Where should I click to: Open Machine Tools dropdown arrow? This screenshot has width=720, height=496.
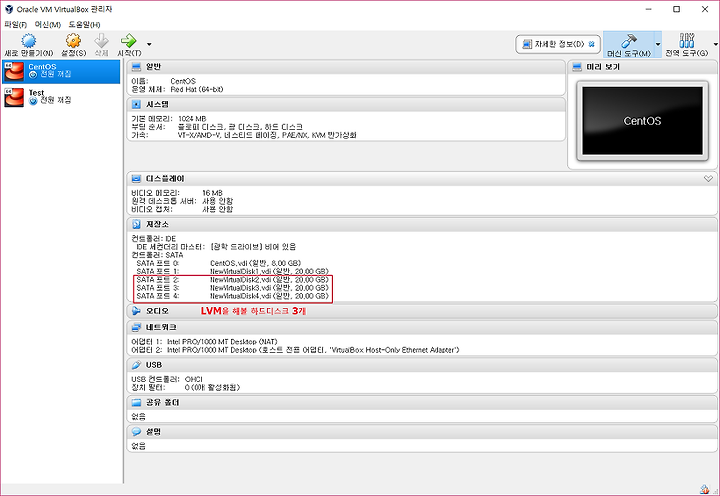658,45
